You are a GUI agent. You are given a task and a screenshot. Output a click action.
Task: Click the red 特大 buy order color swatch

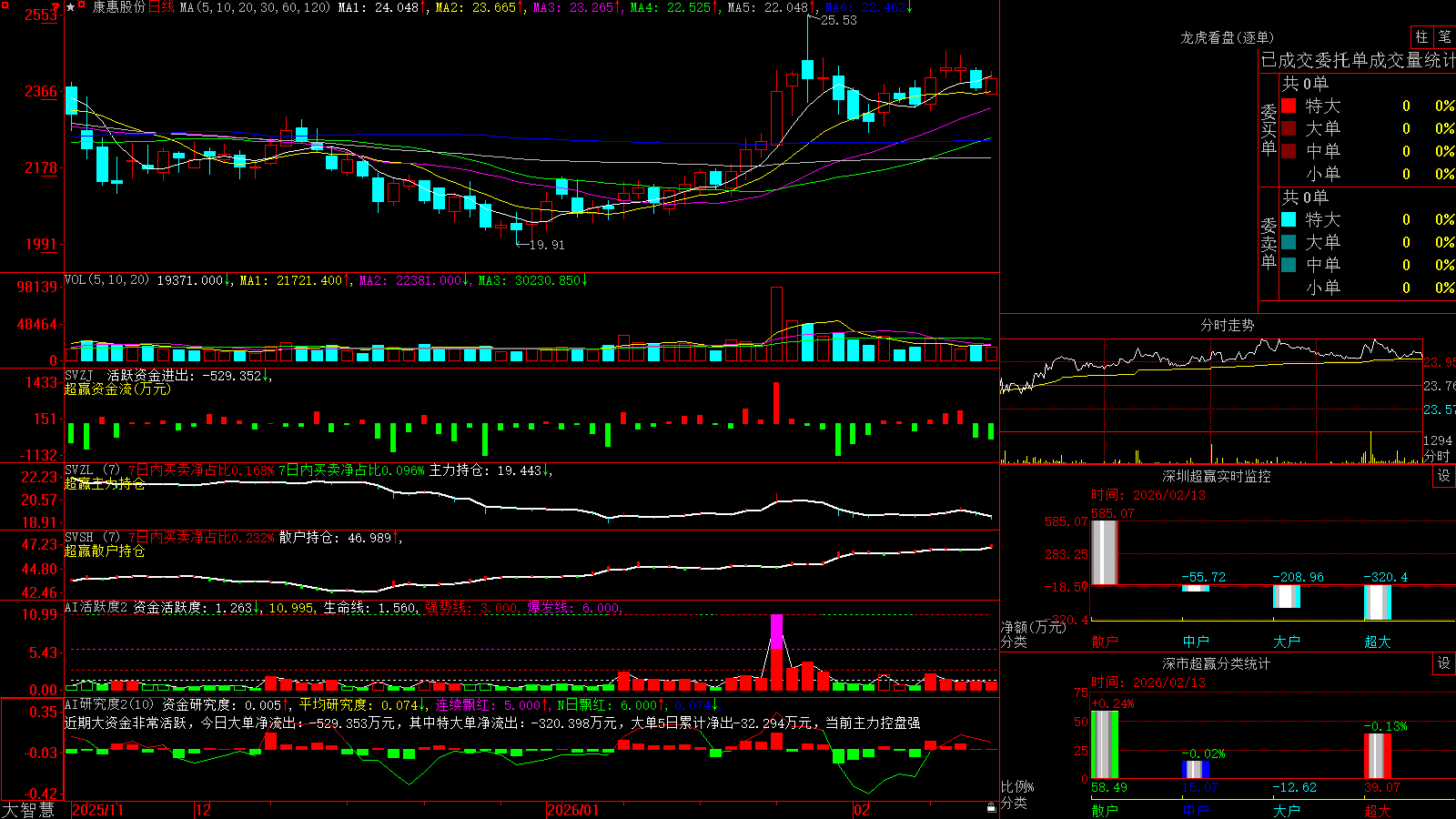(1289, 106)
